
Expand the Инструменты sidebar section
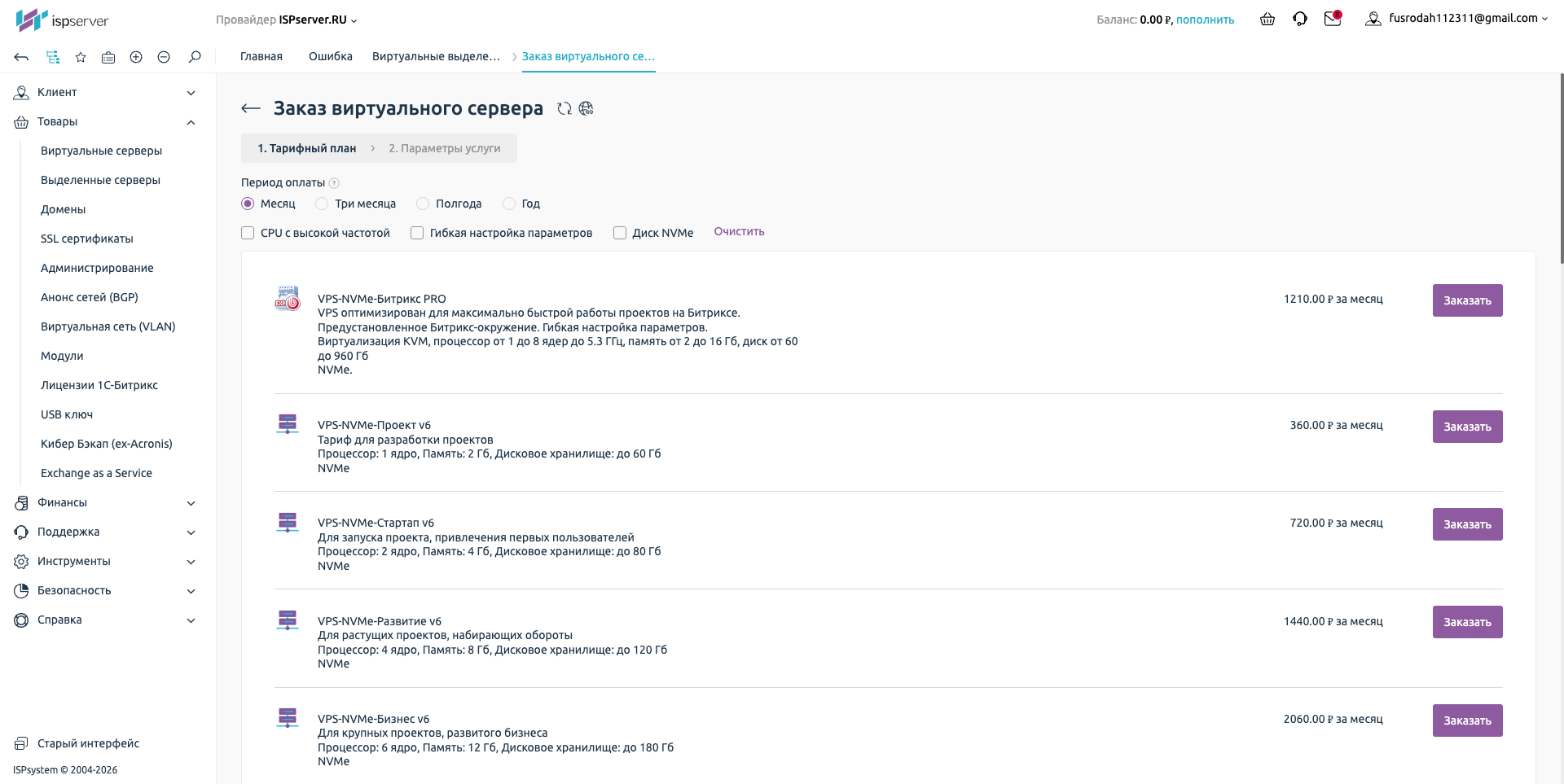tap(108, 561)
